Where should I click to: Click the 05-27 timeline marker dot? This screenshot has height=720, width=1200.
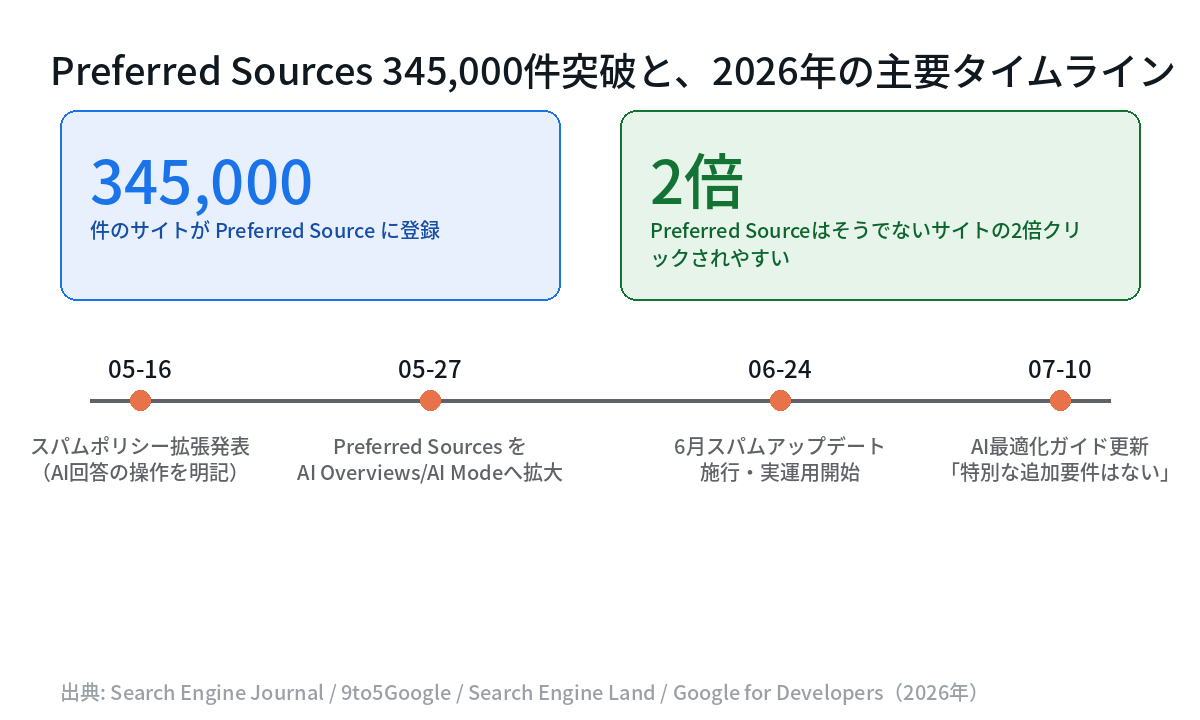(x=430, y=401)
